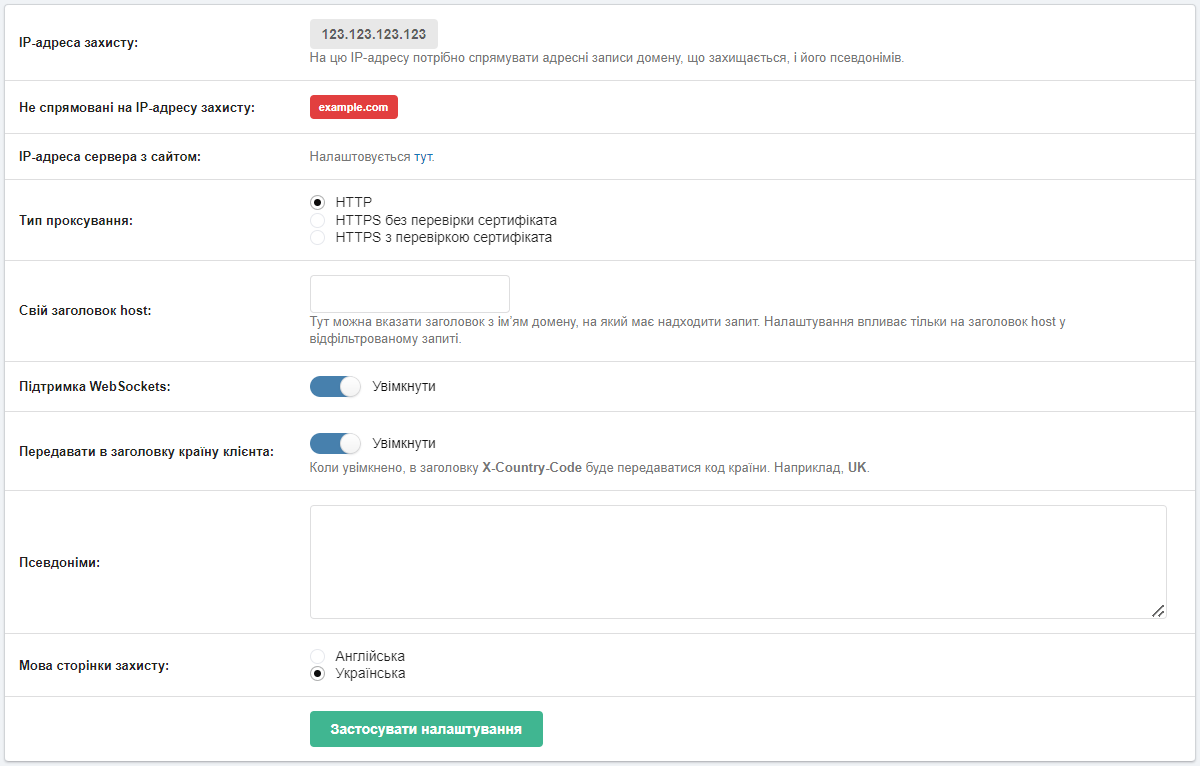This screenshot has height=766, width=1200.
Task: Choose HTTPS без перевірки сертифіката option
Action: pyautogui.click(x=318, y=220)
